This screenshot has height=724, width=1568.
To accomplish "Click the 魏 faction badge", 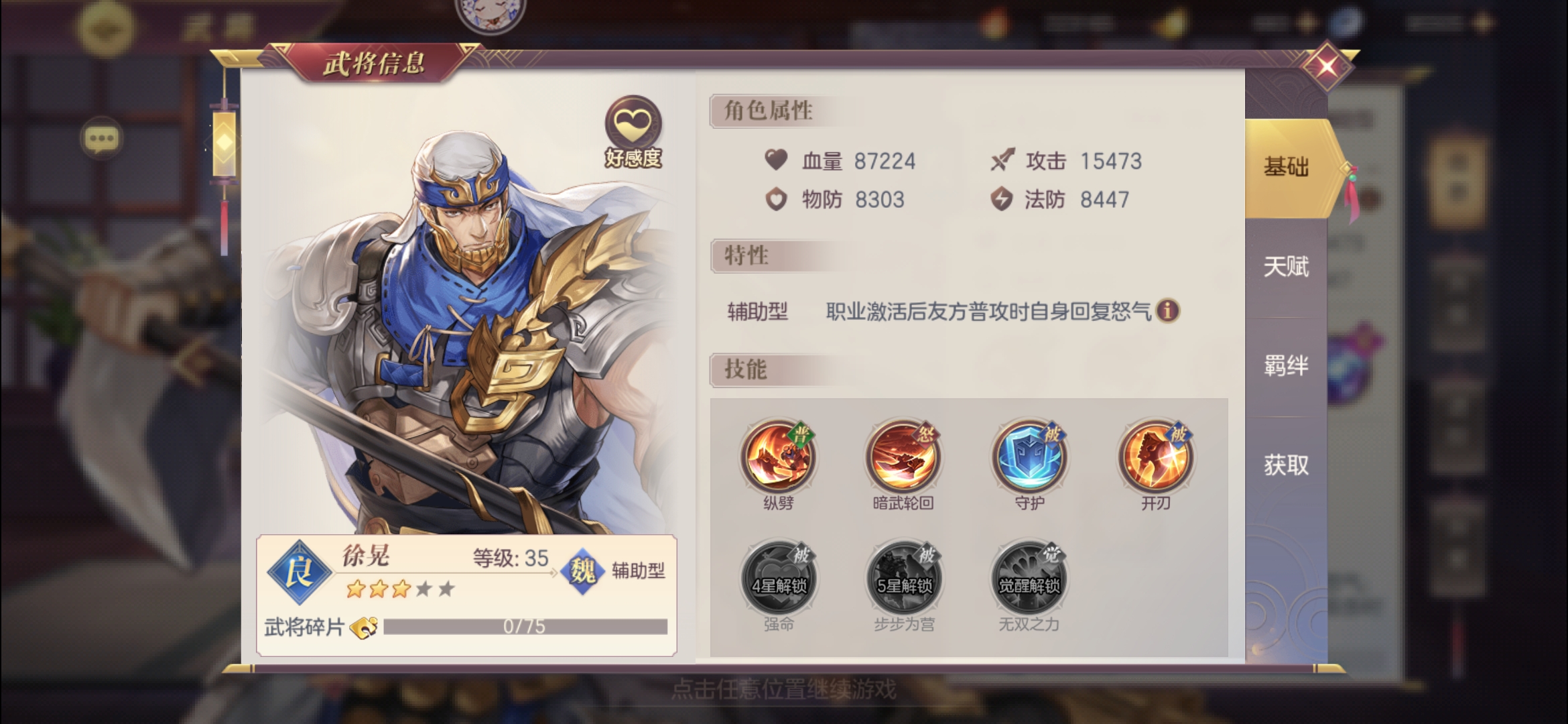I will (x=582, y=571).
